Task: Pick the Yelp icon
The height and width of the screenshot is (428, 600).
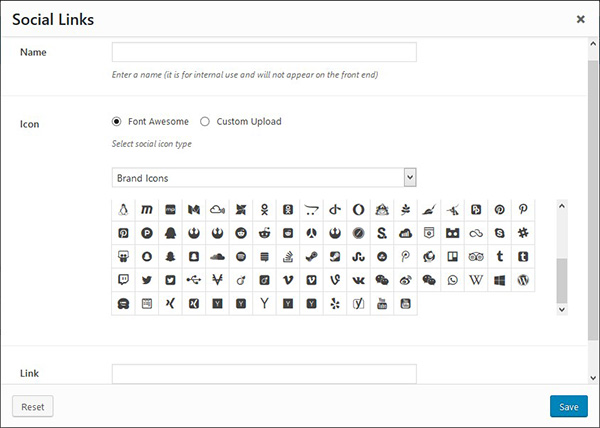Action: click(x=335, y=304)
